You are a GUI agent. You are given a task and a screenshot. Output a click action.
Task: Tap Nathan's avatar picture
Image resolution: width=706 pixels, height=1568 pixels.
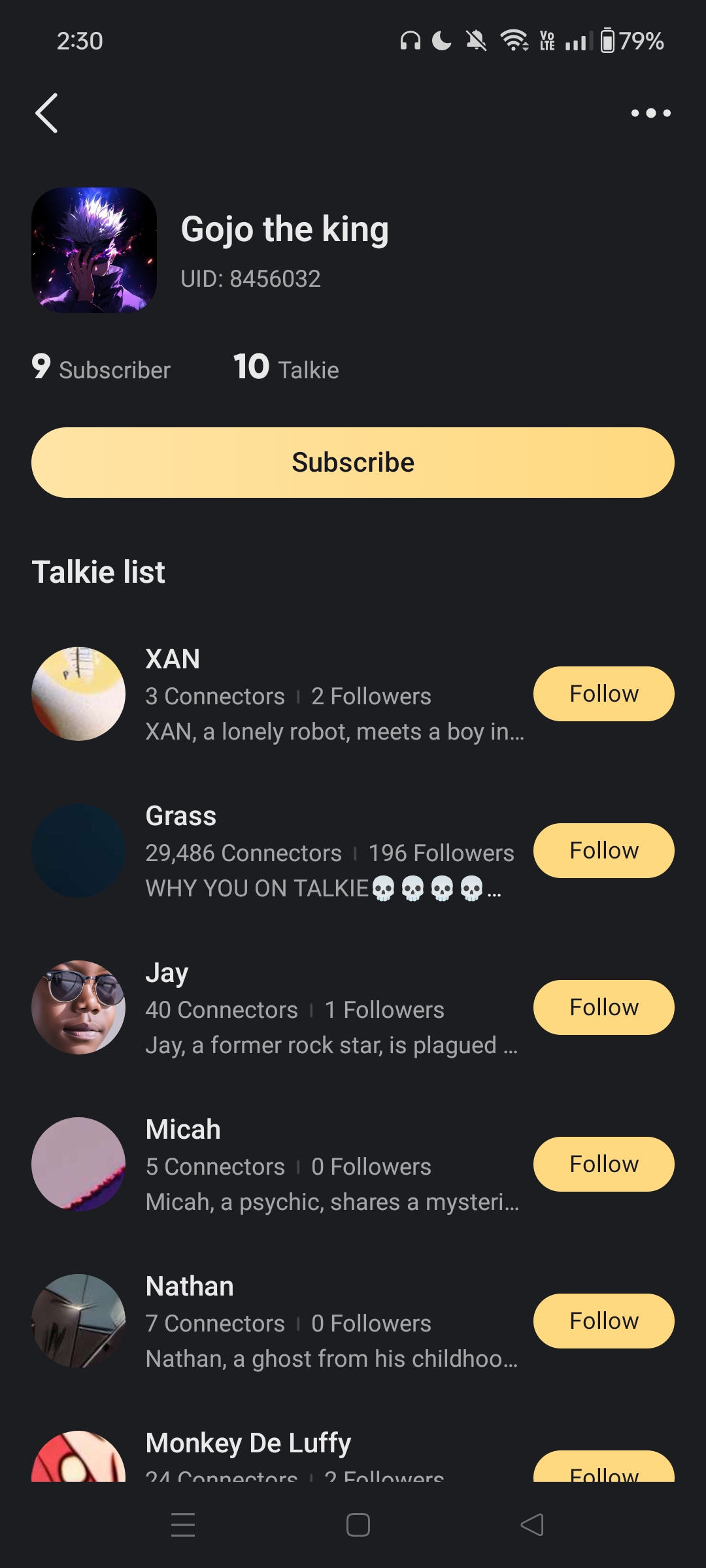(x=78, y=1321)
